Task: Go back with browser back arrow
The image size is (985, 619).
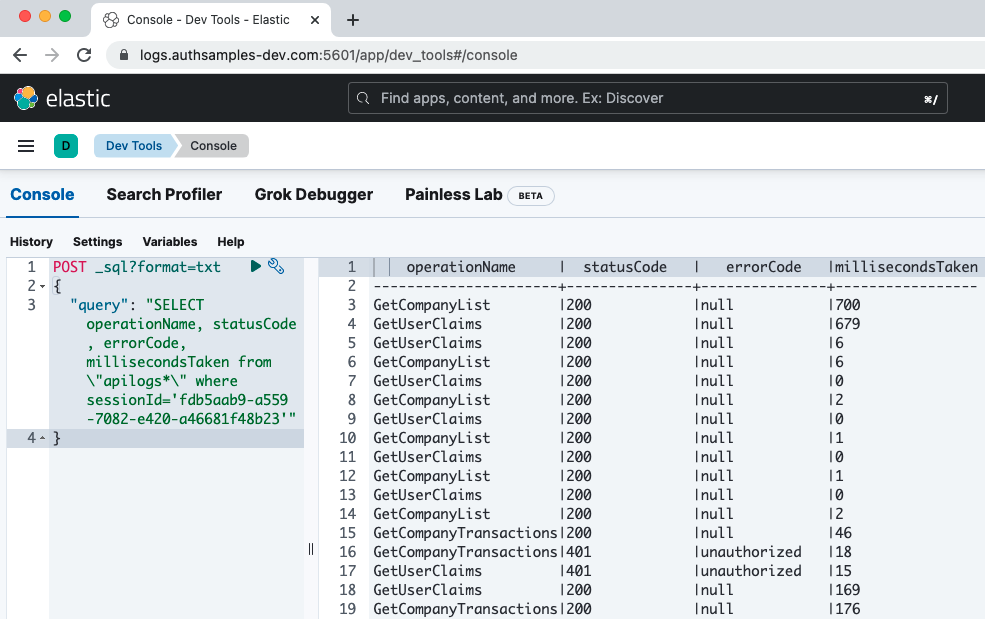Action: point(20,55)
